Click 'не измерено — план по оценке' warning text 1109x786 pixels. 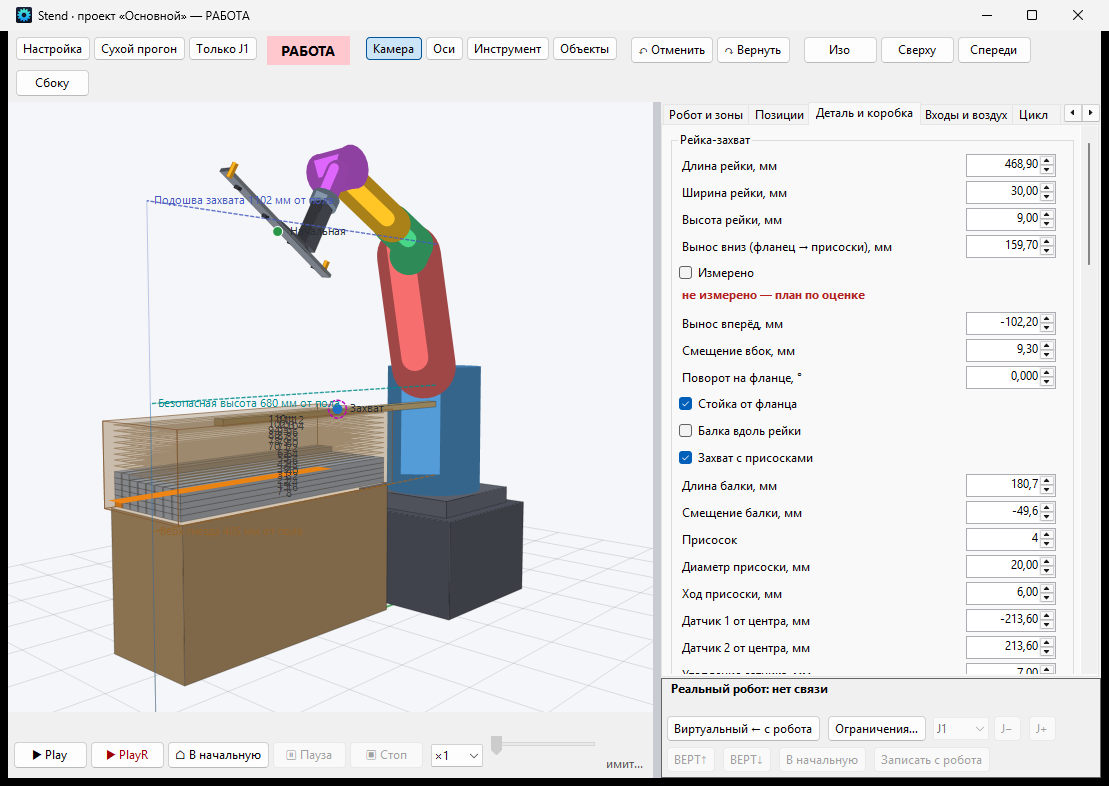click(773, 295)
